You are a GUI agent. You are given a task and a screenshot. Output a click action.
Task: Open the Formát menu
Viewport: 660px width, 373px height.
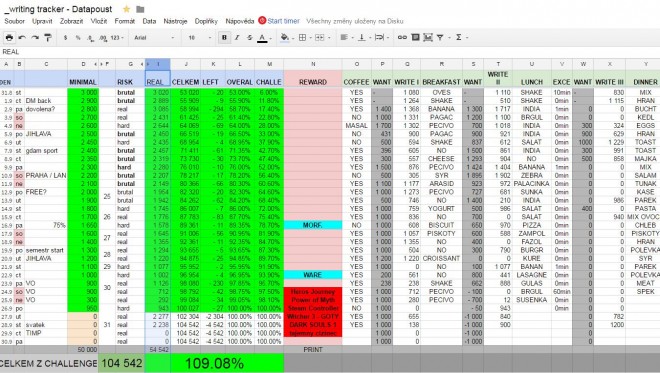(x=125, y=21)
